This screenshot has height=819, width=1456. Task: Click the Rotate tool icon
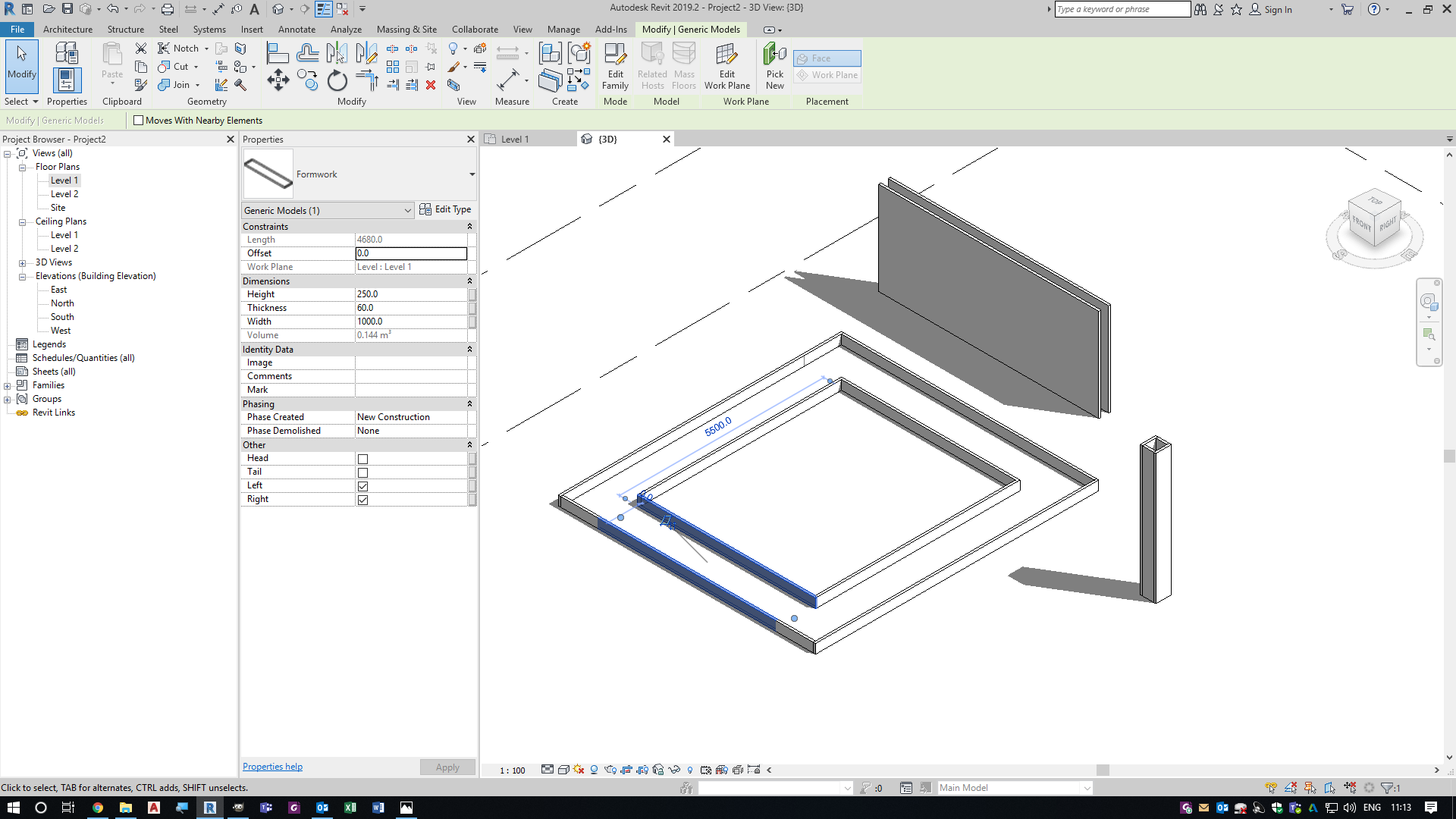337,80
